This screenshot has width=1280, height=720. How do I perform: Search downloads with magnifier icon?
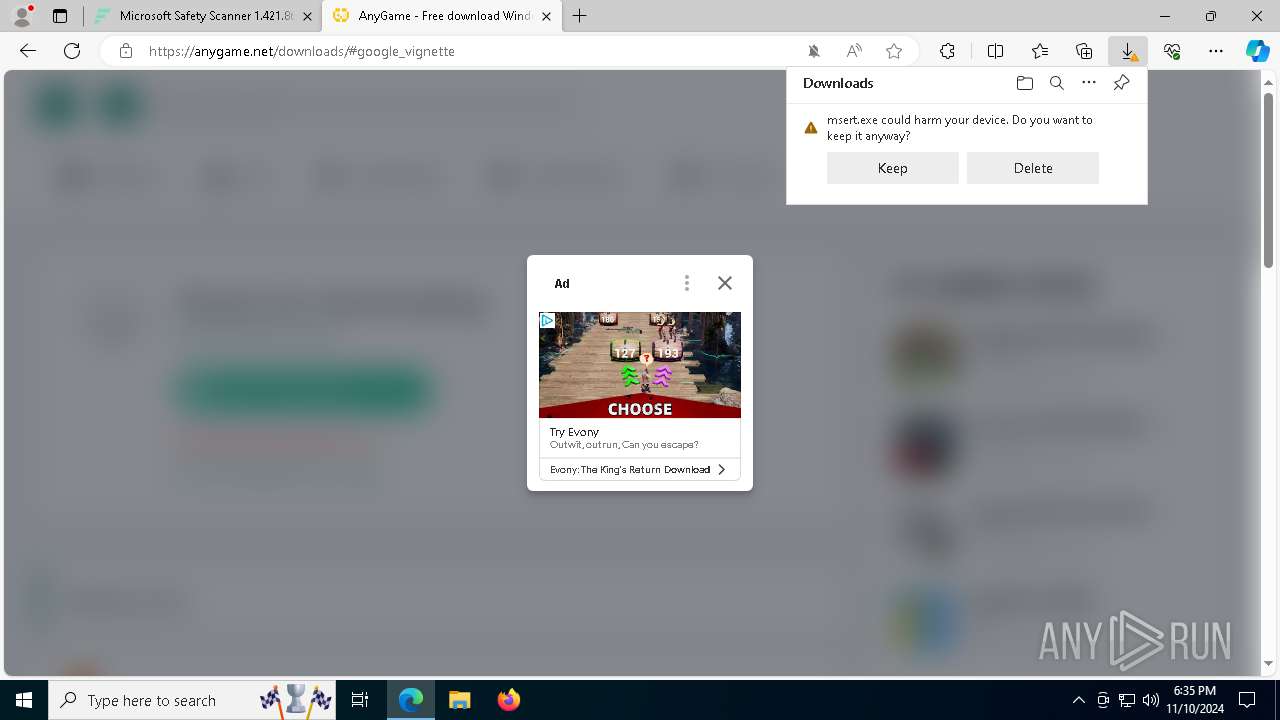[x=1057, y=83]
